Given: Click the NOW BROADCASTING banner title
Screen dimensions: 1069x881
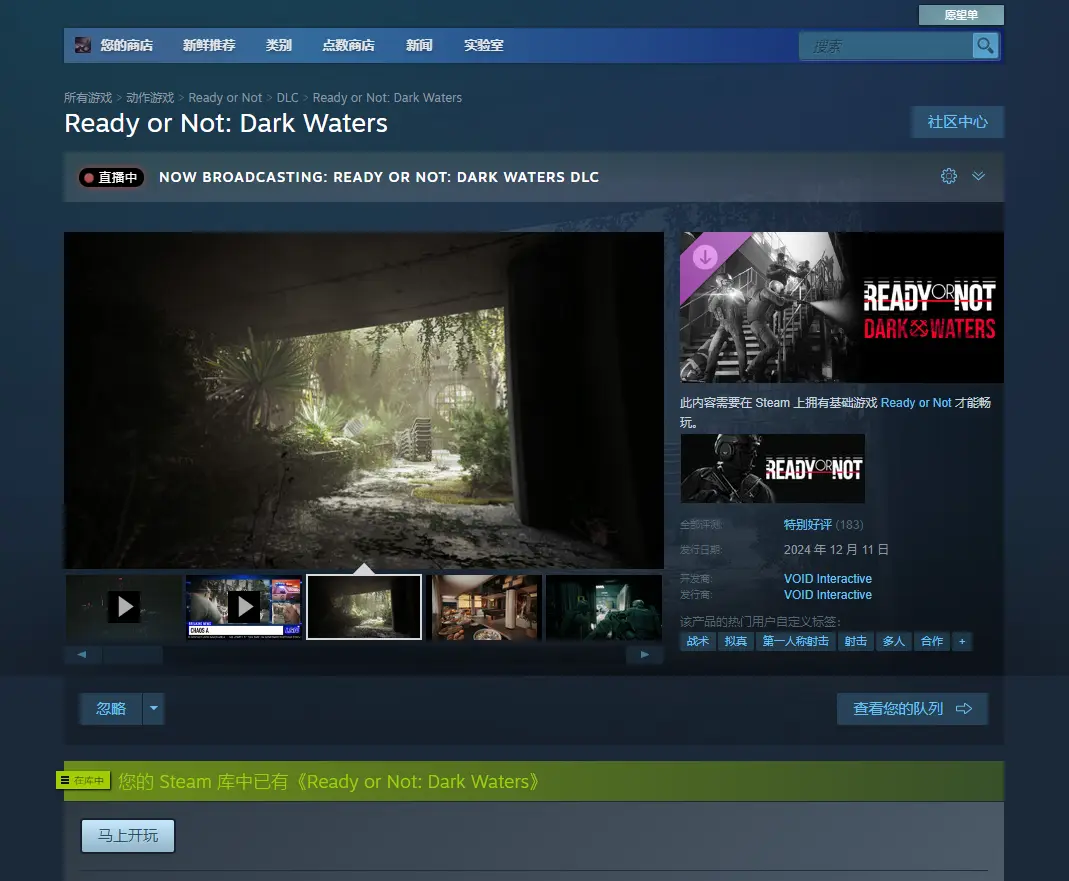Looking at the screenshot, I should pyautogui.click(x=379, y=177).
